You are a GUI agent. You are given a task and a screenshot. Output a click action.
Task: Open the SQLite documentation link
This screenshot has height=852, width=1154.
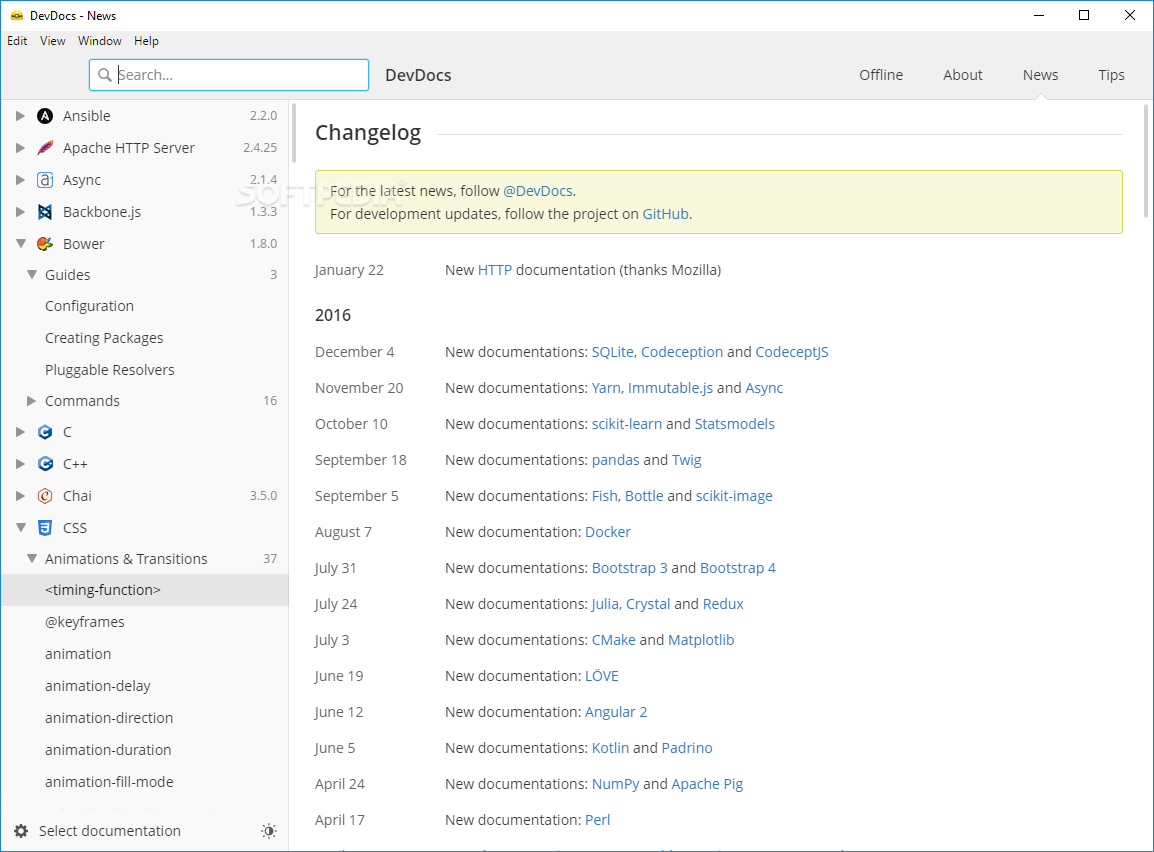click(612, 352)
